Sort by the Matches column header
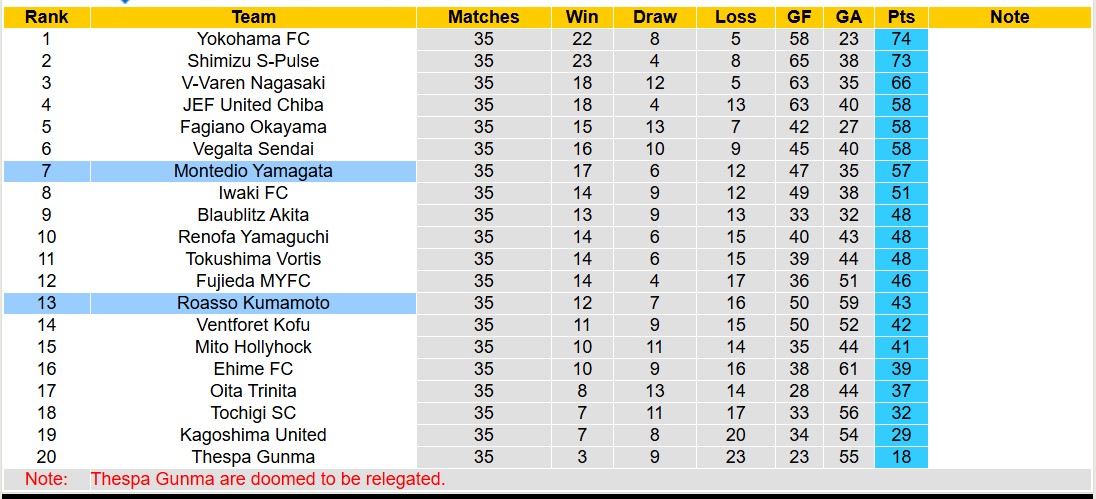The width and height of the screenshot is (1096, 499). (x=483, y=17)
